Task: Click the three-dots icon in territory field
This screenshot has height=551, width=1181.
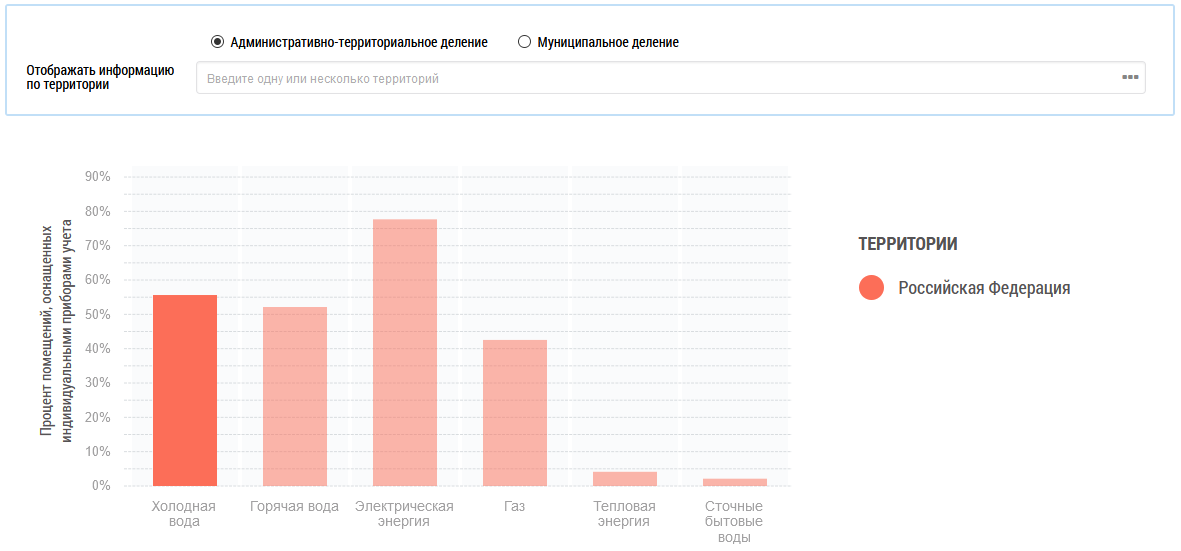Action: click(1130, 77)
